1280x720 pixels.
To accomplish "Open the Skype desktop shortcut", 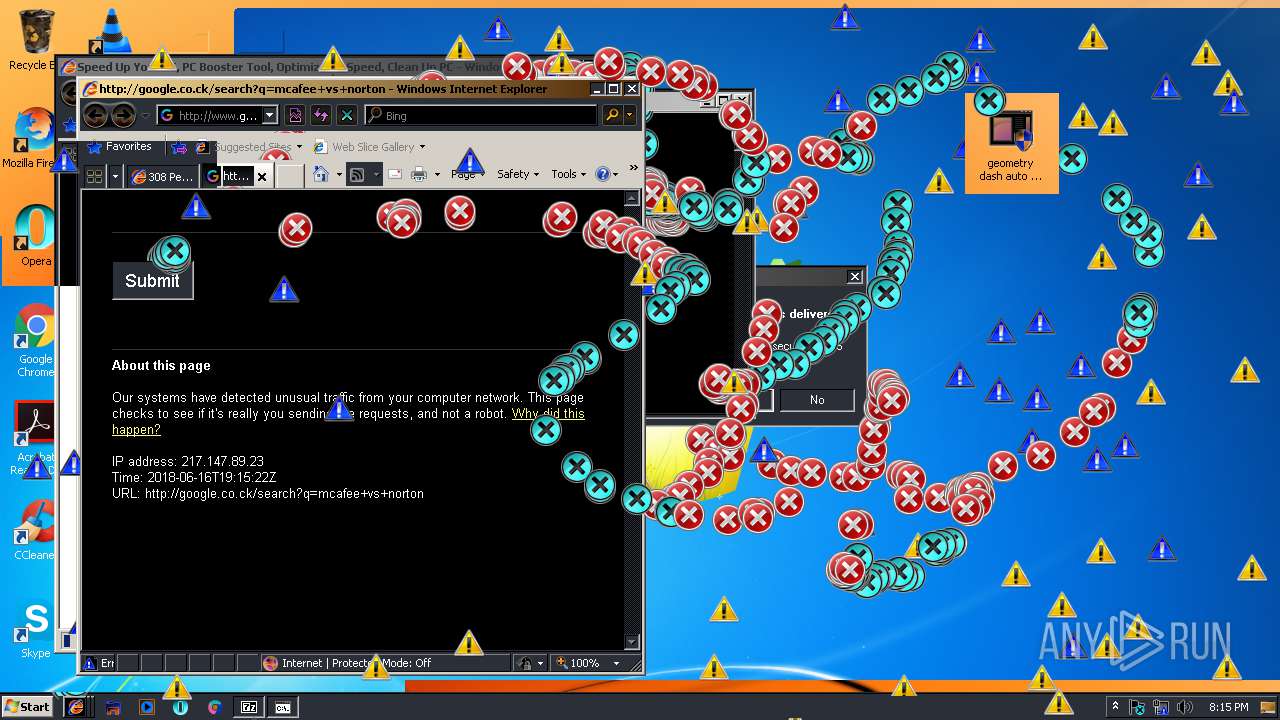I will point(35,630).
